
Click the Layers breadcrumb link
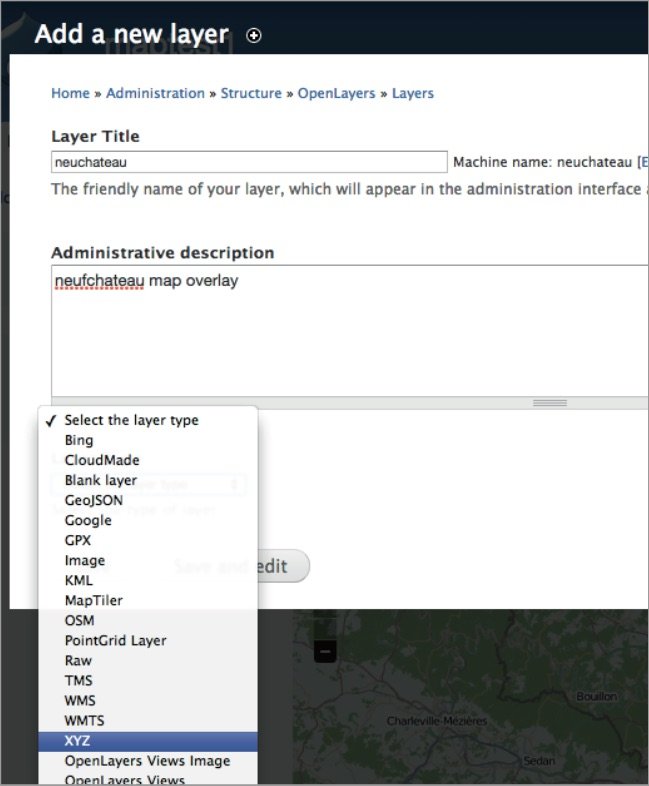pos(413,93)
